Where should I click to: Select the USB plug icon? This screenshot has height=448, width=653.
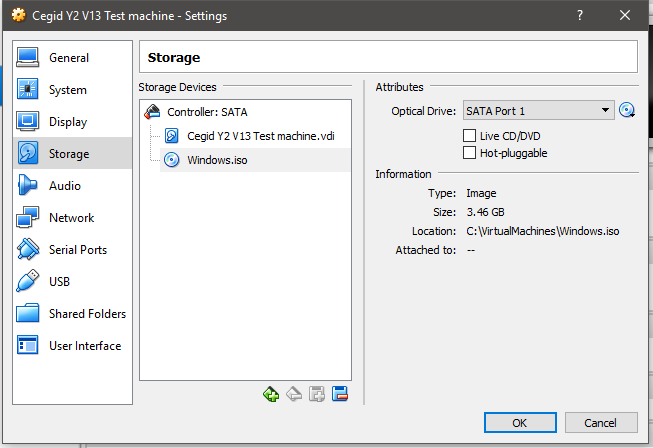coord(27,281)
